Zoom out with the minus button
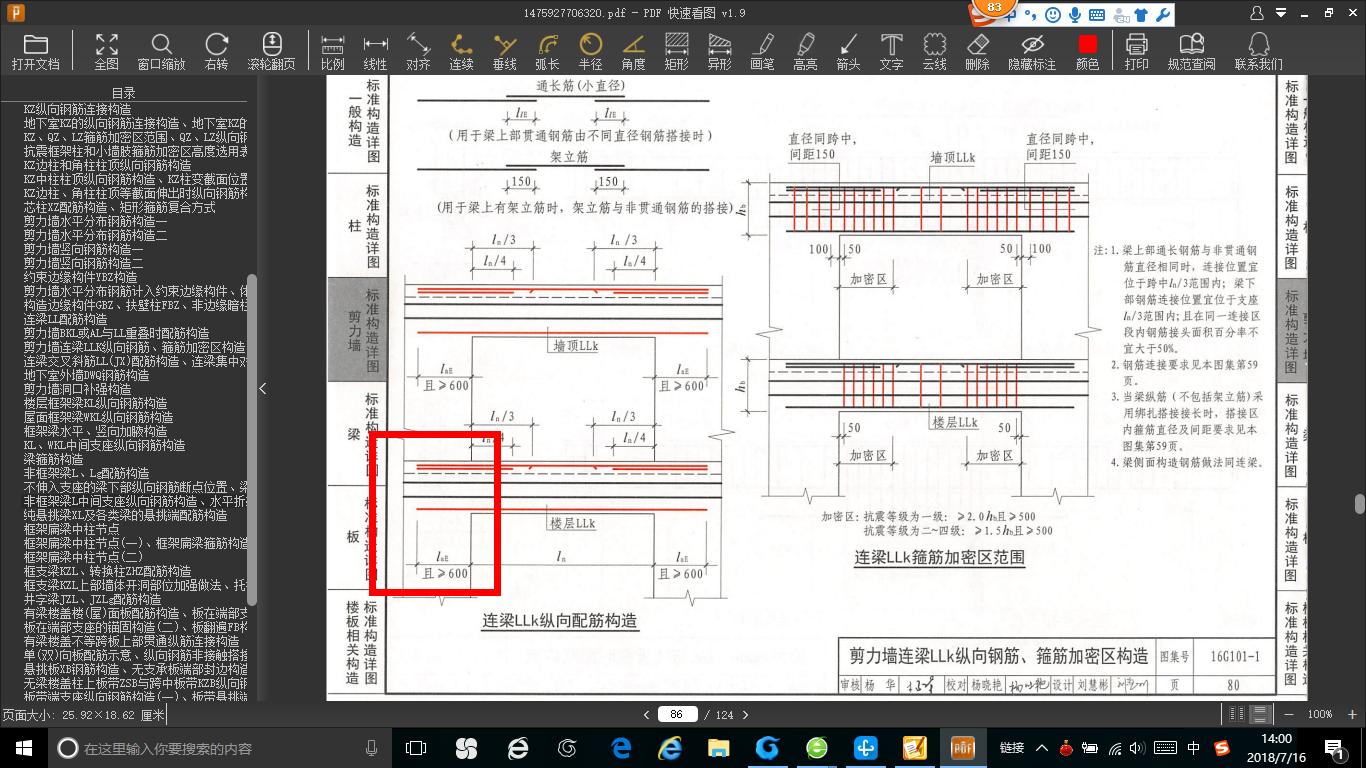This screenshot has width=1366, height=768. pos(1287,714)
